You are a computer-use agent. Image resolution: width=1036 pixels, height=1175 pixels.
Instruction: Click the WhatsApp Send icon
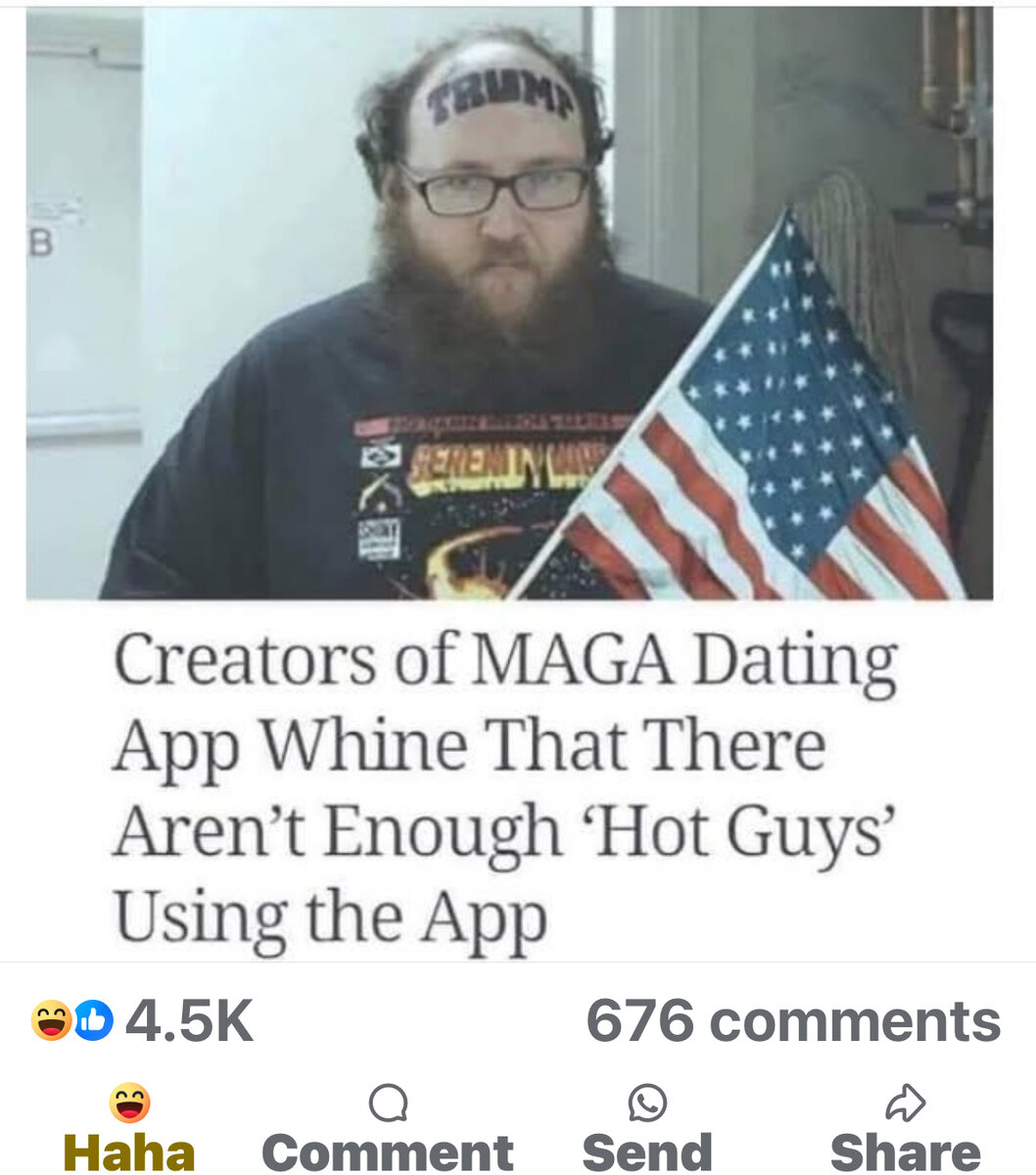[x=647, y=1104]
